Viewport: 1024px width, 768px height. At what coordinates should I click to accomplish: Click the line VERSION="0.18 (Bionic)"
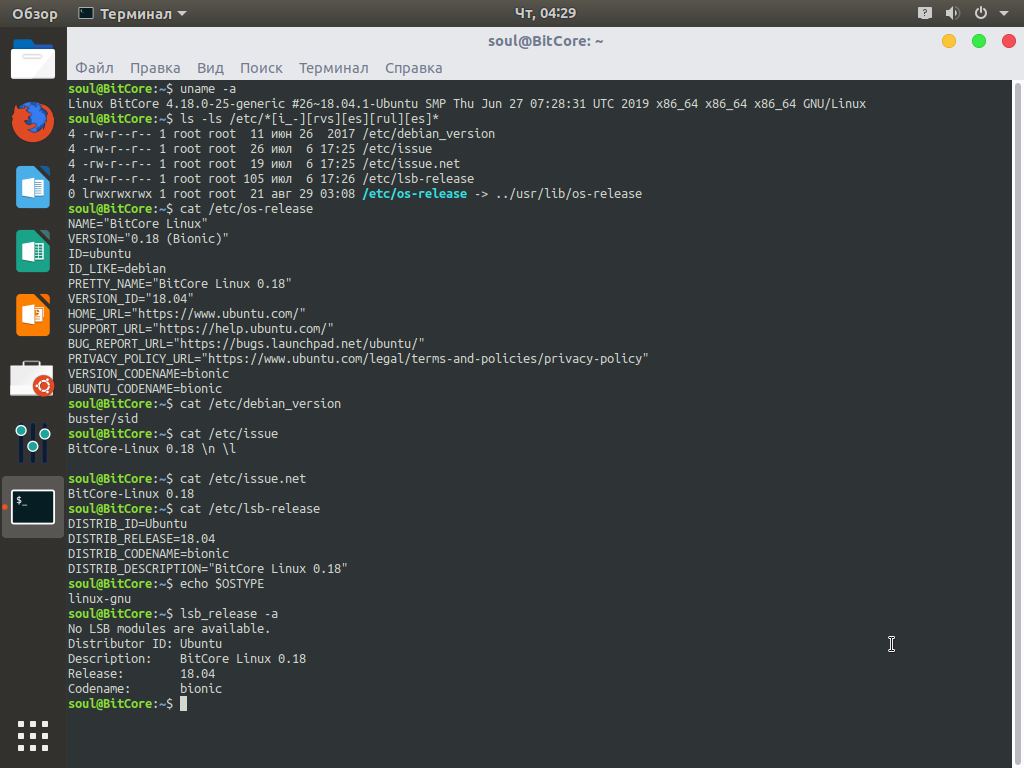click(x=148, y=239)
